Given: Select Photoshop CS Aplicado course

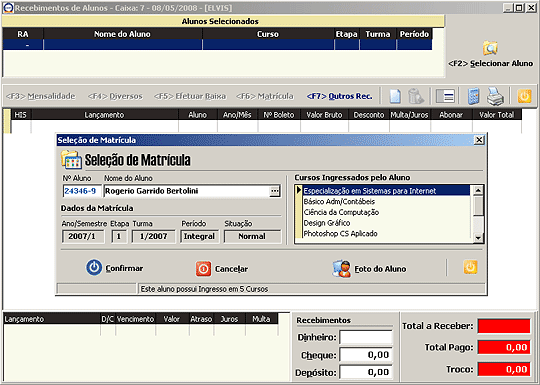Looking at the screenshot, I should [x=340, y=233].
